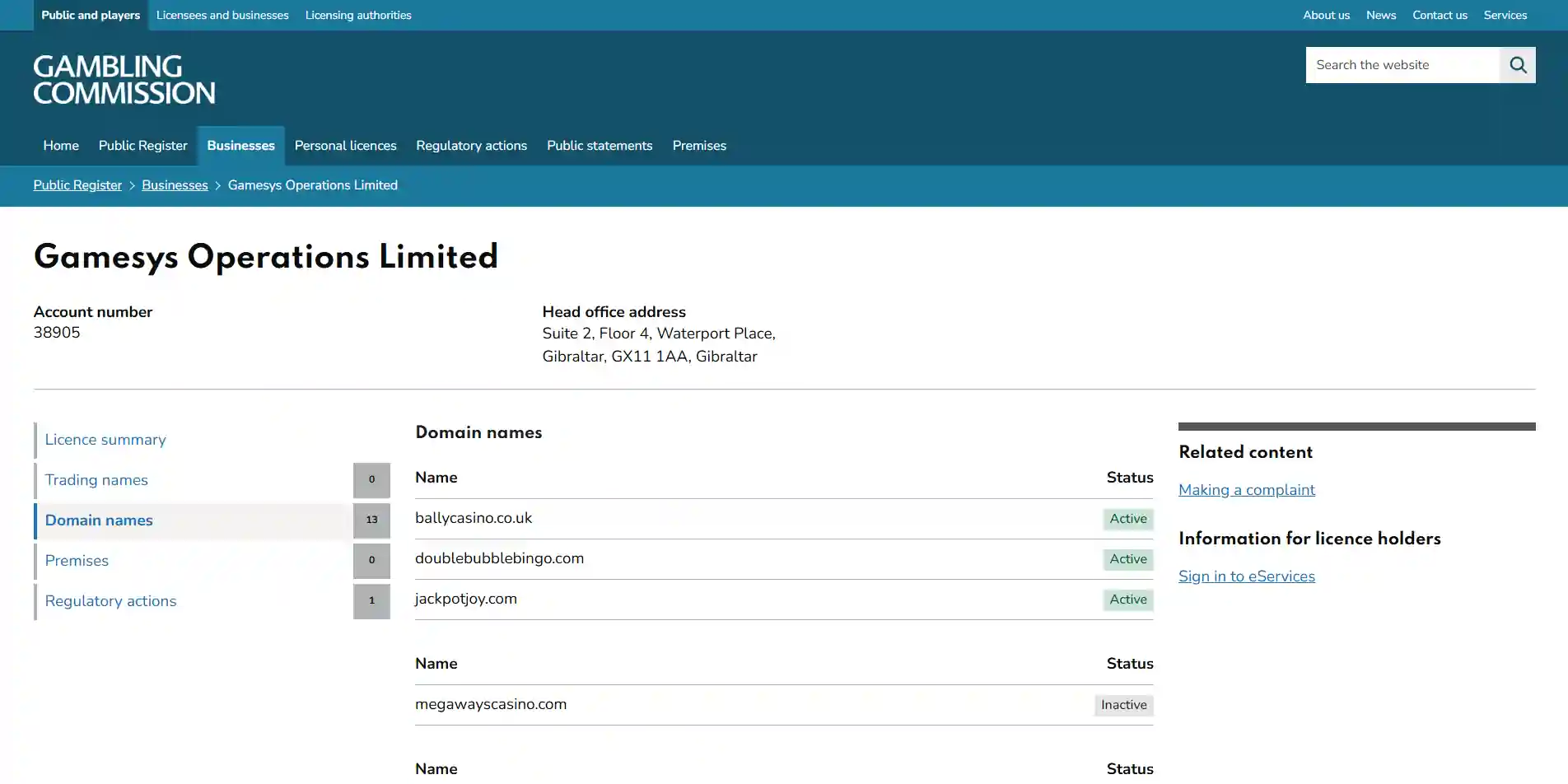
Task: Open Licensees and businesses tab
Action: pyautogui.click(x=222, y=15)
